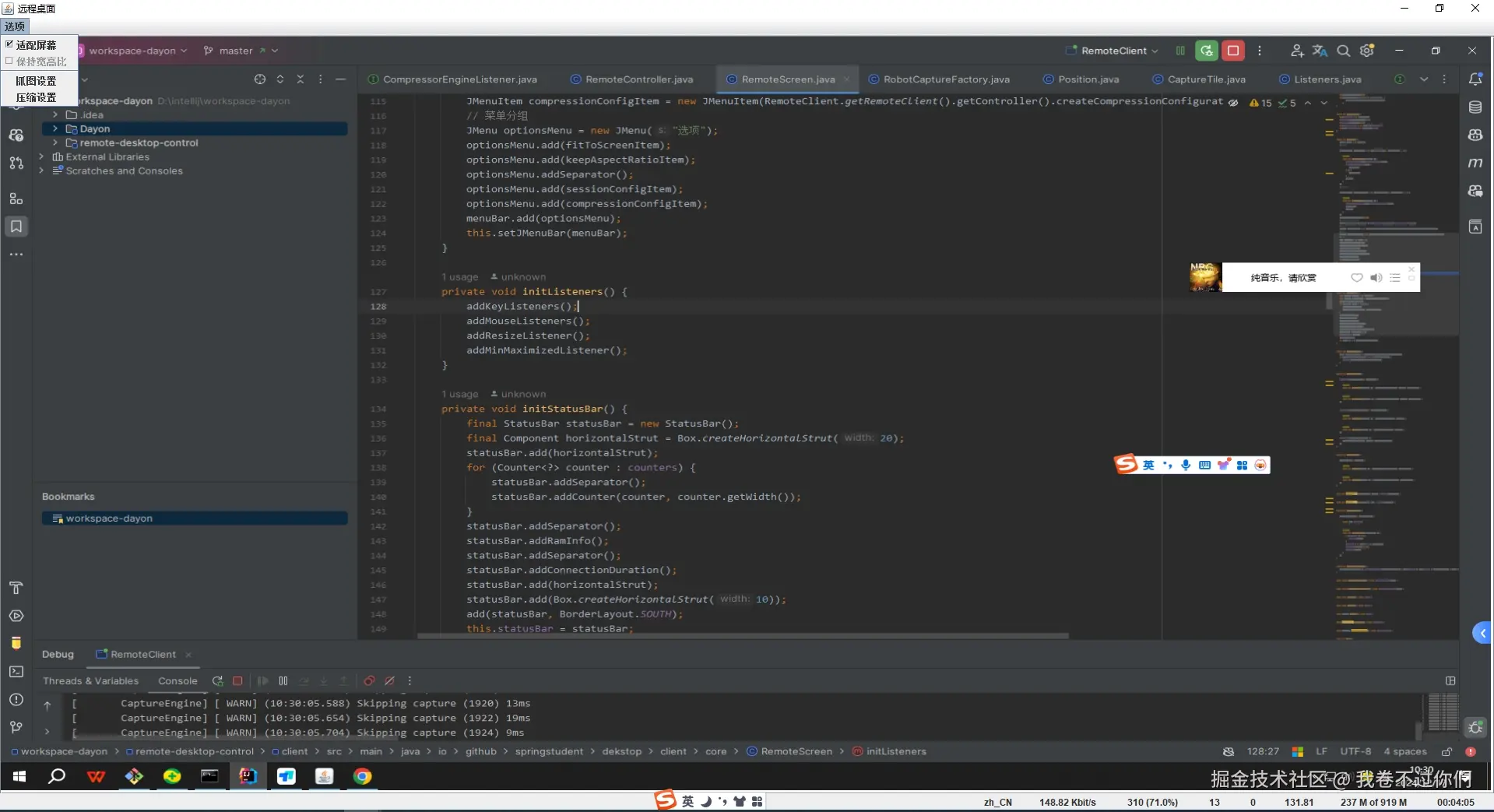Click the volume icon in the music widget
The height and width of the screenshot is (812, 1494).
pyautogui.click(x=1376, y=278)
